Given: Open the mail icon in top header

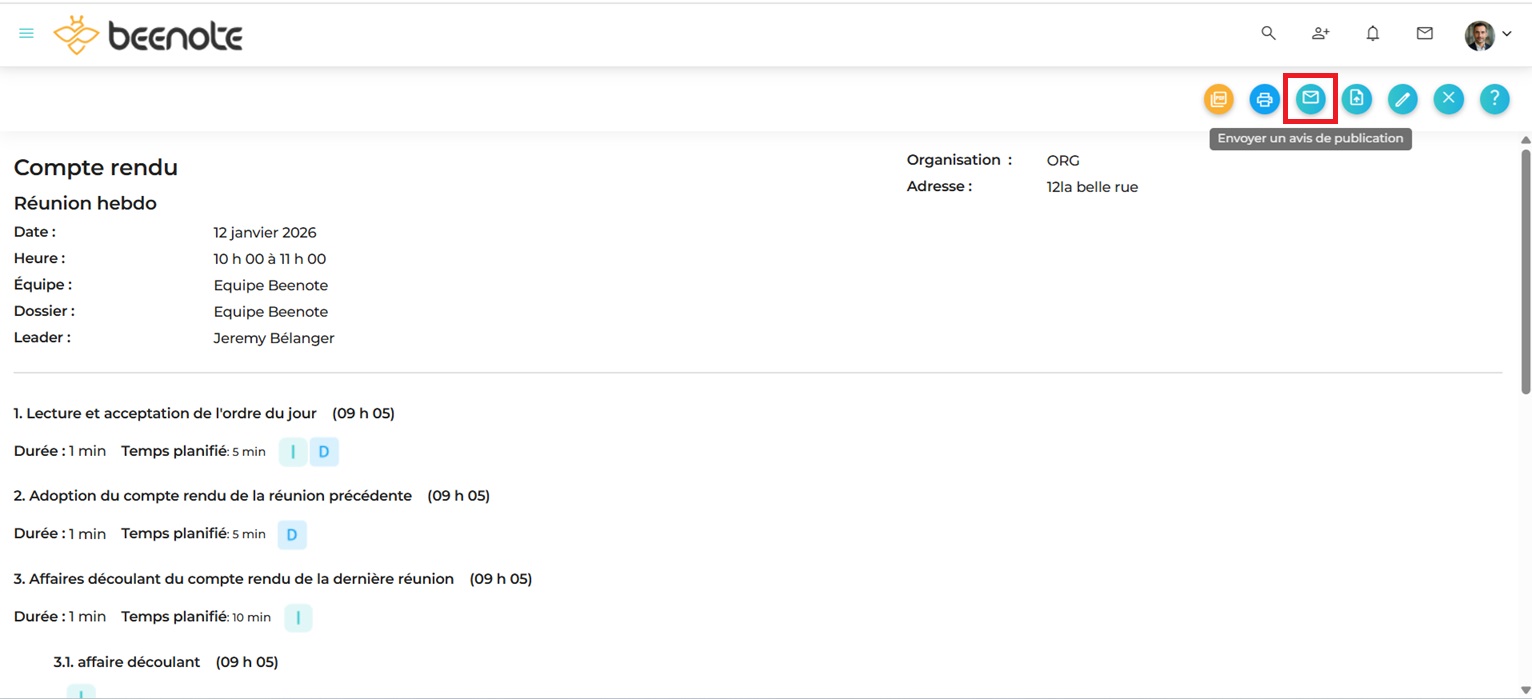Looking at the screenshot, I should [1425, 34].
